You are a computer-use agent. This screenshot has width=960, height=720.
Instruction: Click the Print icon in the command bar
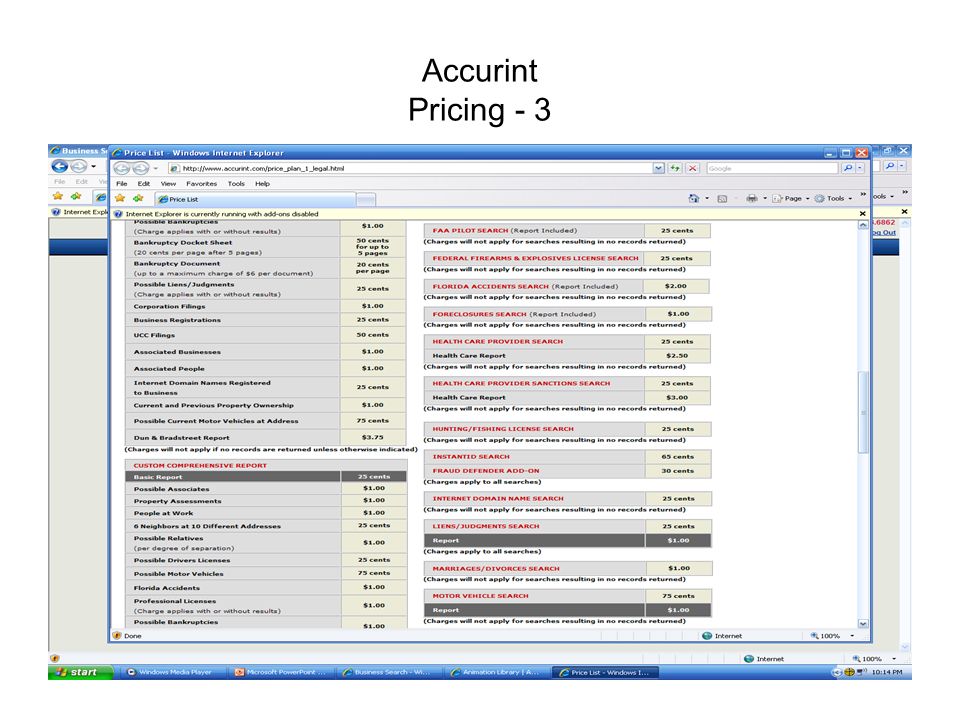pos(751,198)
